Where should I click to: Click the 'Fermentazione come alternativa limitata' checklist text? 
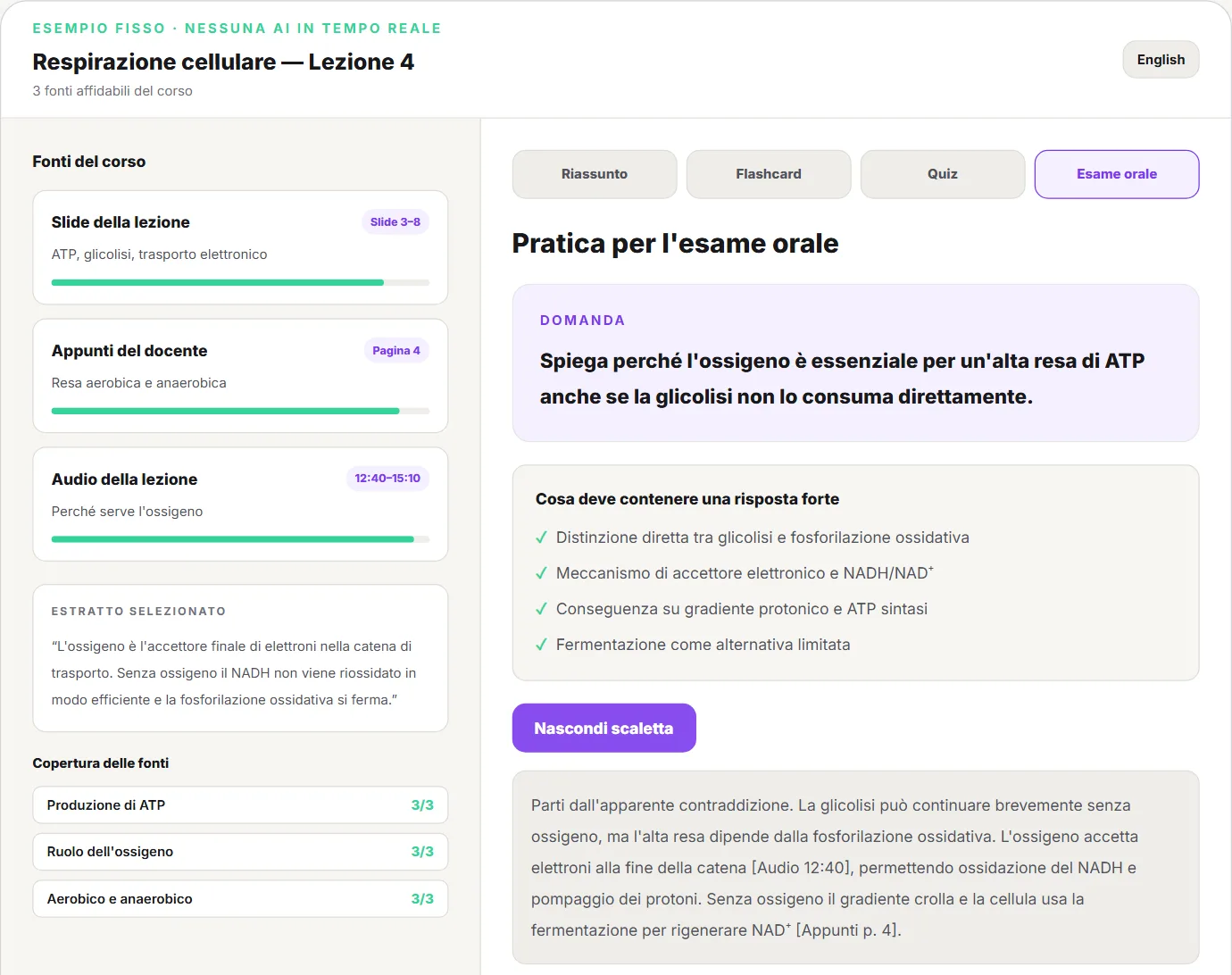(703, 645)
